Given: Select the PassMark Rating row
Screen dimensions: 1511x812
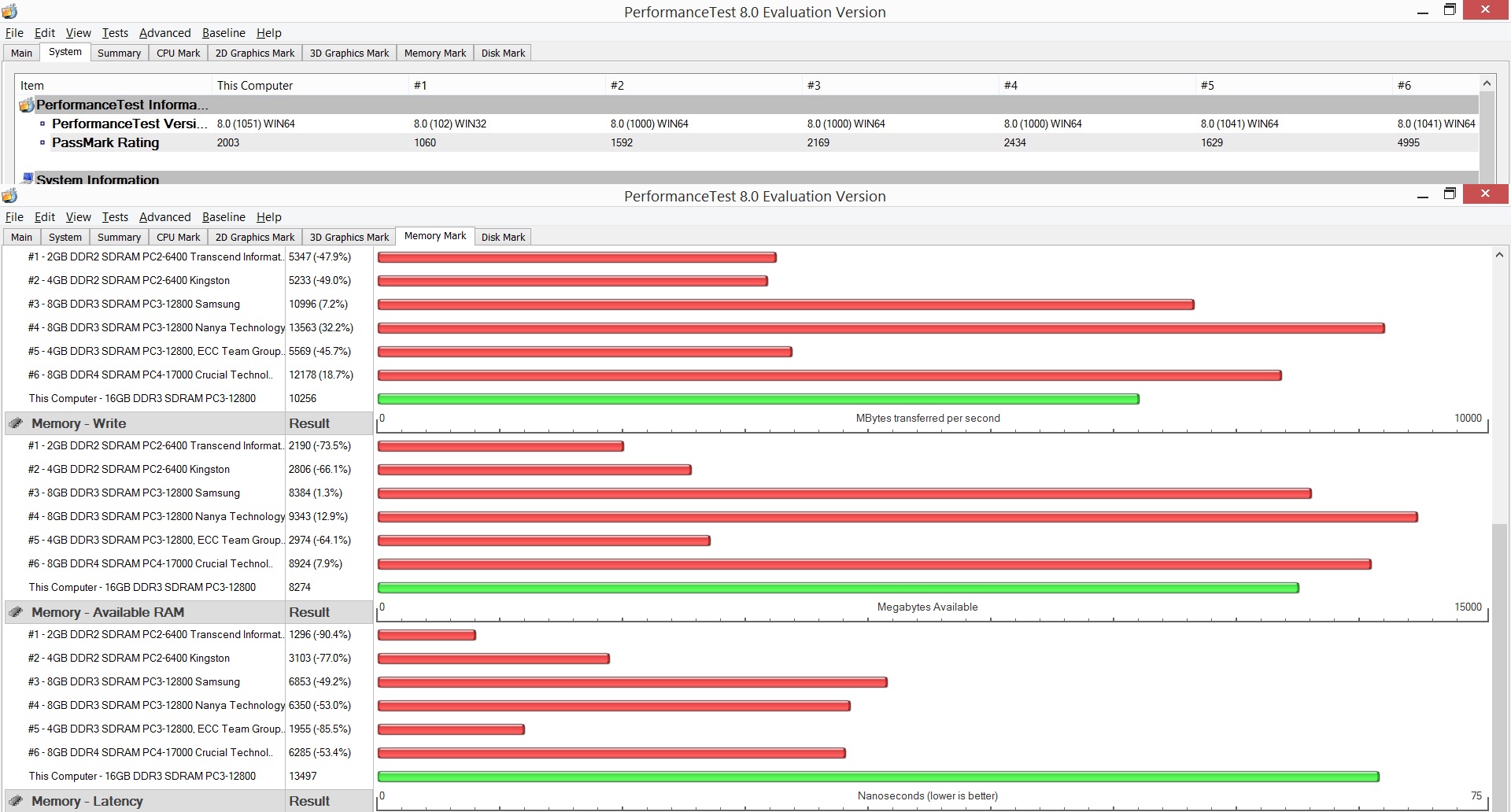Looking at the screenshot, I should coord(748,142).
